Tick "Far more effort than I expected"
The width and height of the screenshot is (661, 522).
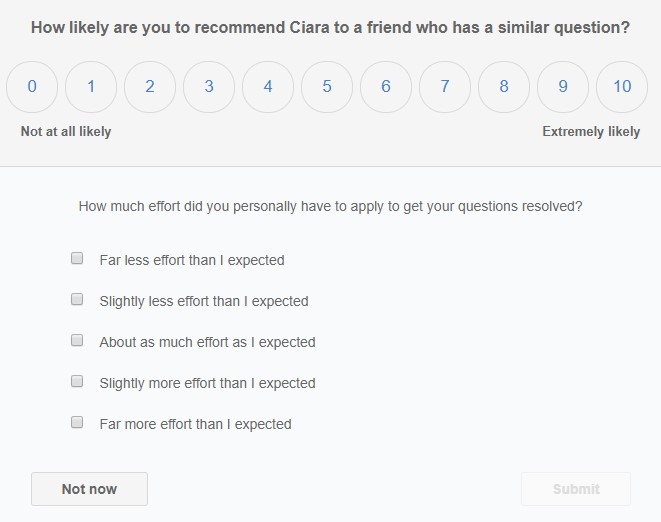tap(77, 423)
